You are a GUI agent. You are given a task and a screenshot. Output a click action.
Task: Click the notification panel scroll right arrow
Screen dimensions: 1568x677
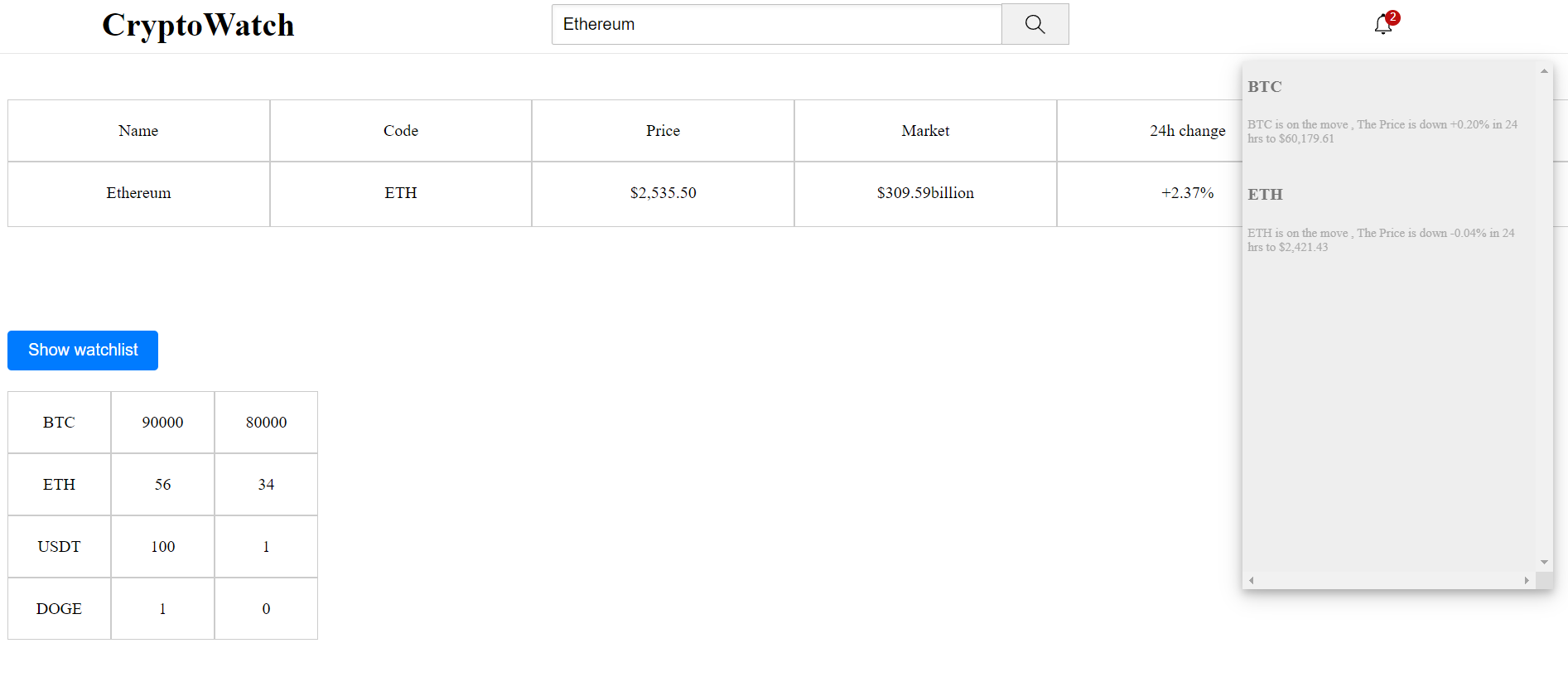(x=1527, y=581)
